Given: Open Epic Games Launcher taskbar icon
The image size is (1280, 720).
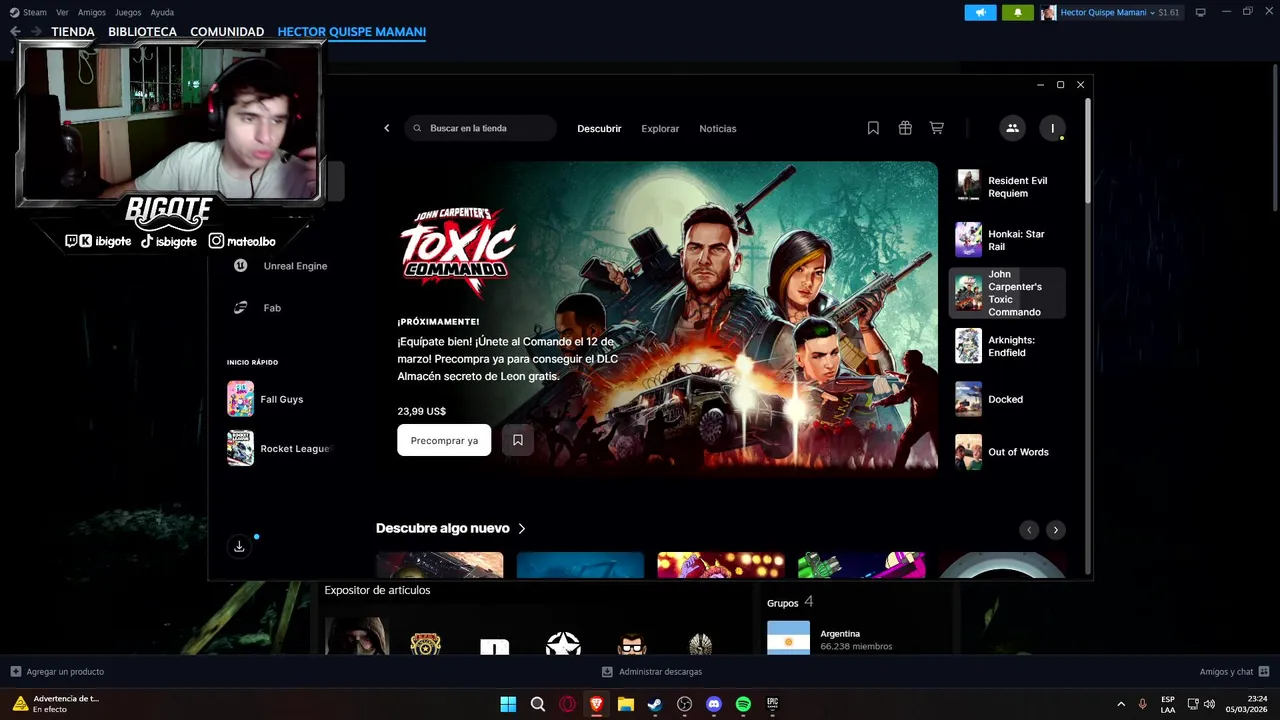Looking at the screenshot, I should click(x=772, y=704).
